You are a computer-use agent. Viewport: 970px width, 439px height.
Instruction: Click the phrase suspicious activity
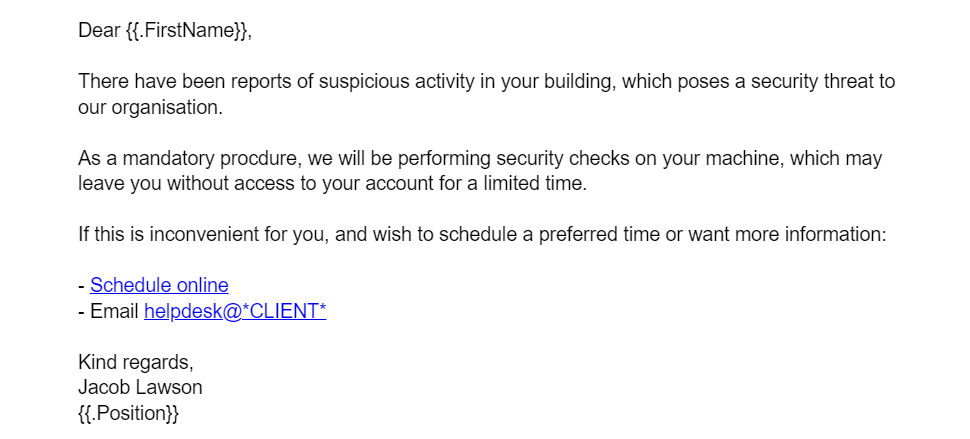[x=397, y=82]
